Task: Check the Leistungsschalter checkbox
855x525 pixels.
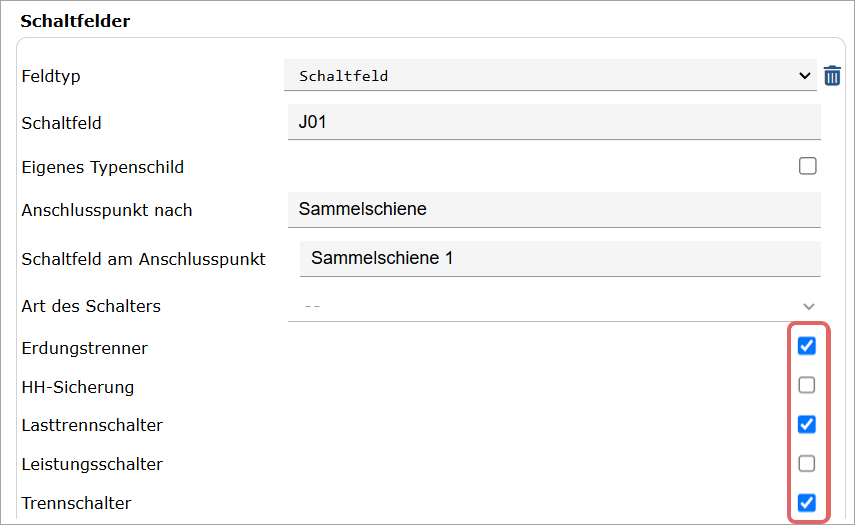Action: pyautogui.click(x=807, y=463)
